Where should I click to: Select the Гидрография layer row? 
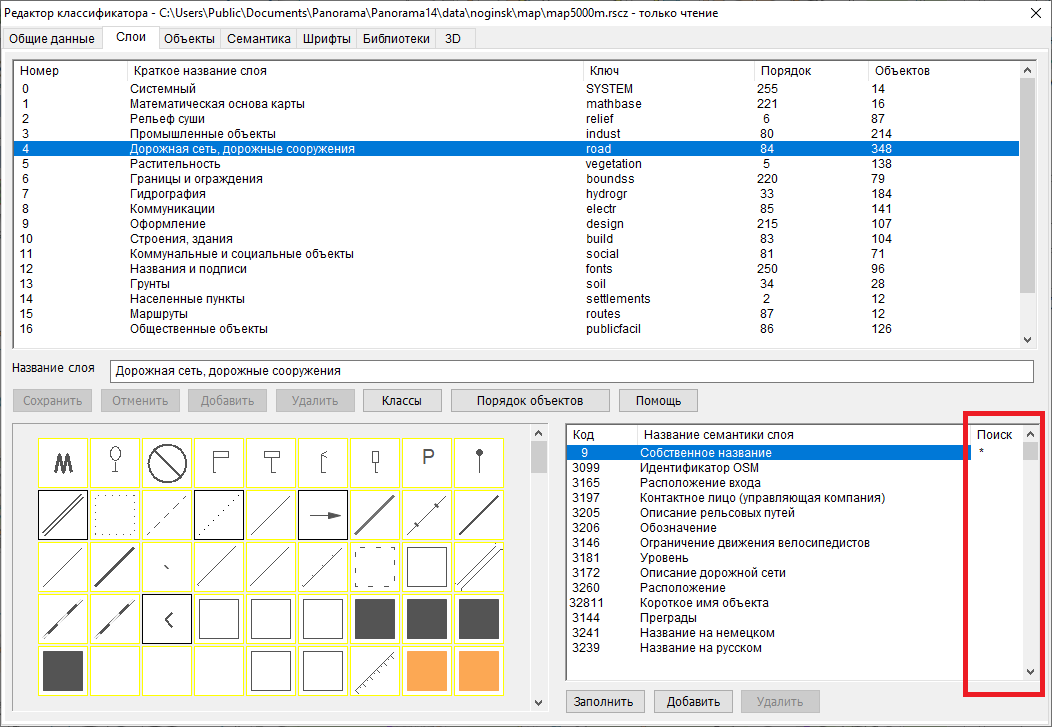168,194
